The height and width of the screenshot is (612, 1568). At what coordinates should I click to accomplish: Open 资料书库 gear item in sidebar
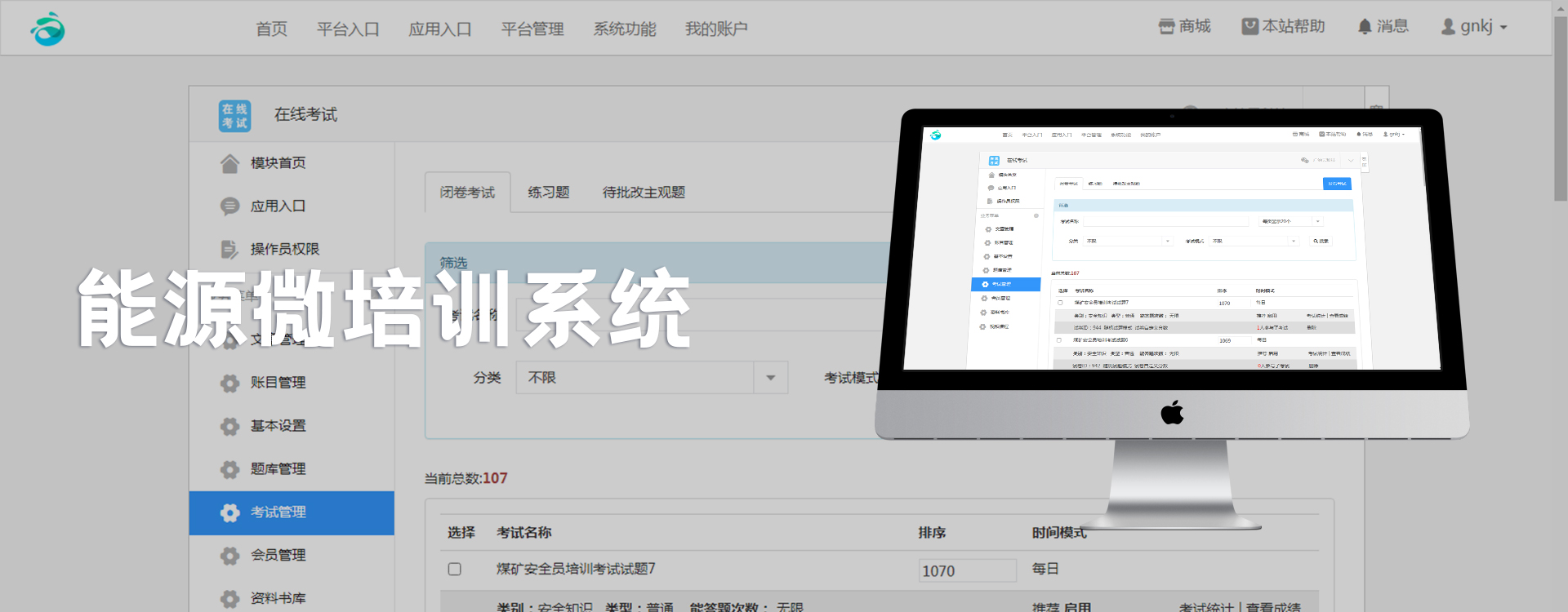coord(263,599)
